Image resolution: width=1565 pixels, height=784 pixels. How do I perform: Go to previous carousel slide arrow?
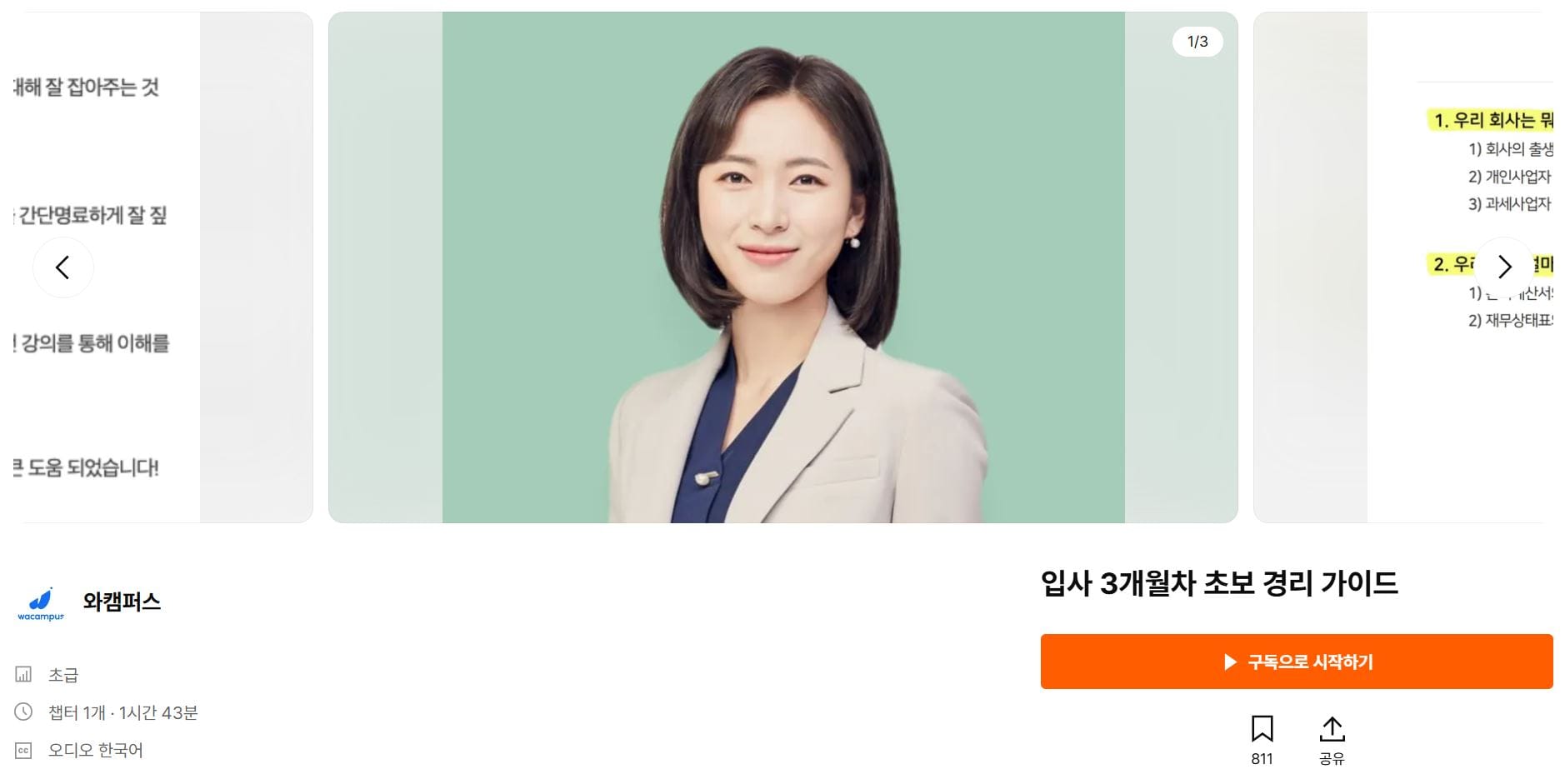pos(62,267)
